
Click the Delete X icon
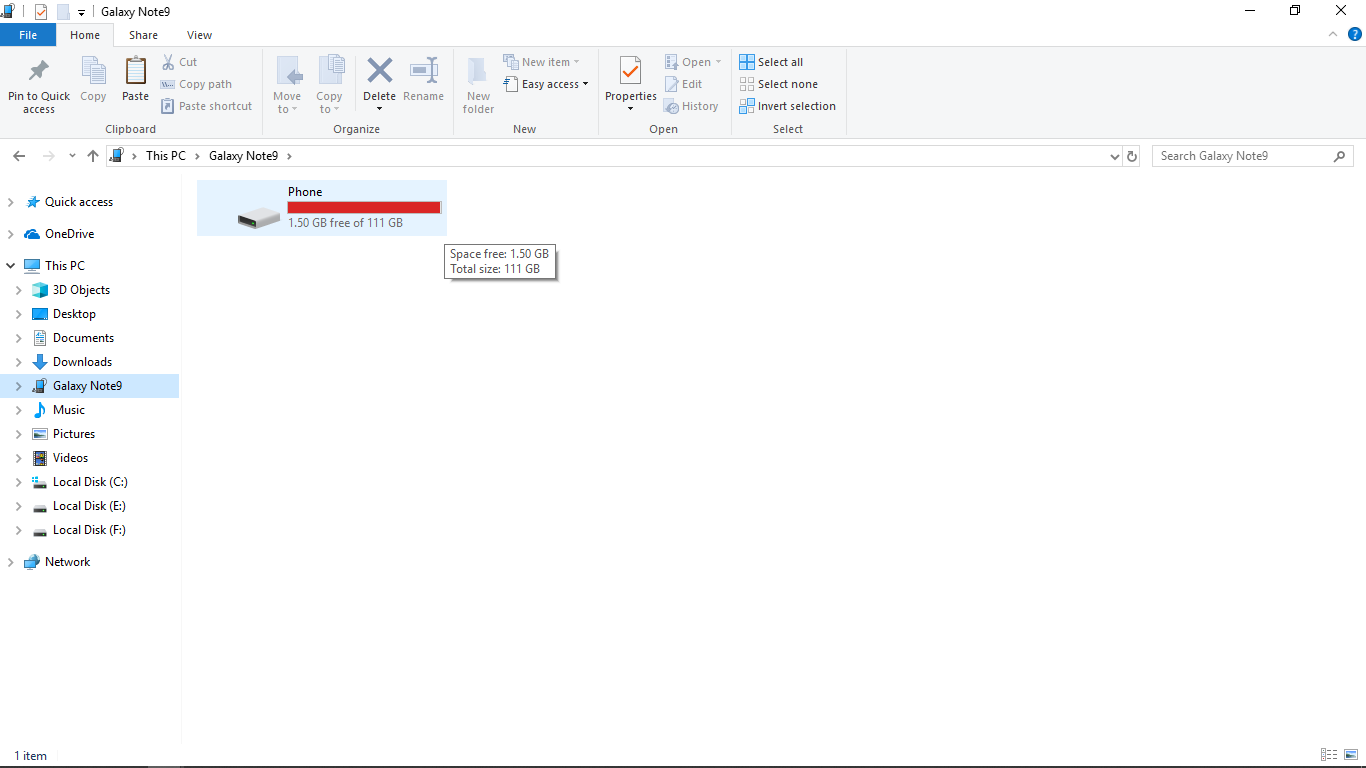(x=379, y=71)
